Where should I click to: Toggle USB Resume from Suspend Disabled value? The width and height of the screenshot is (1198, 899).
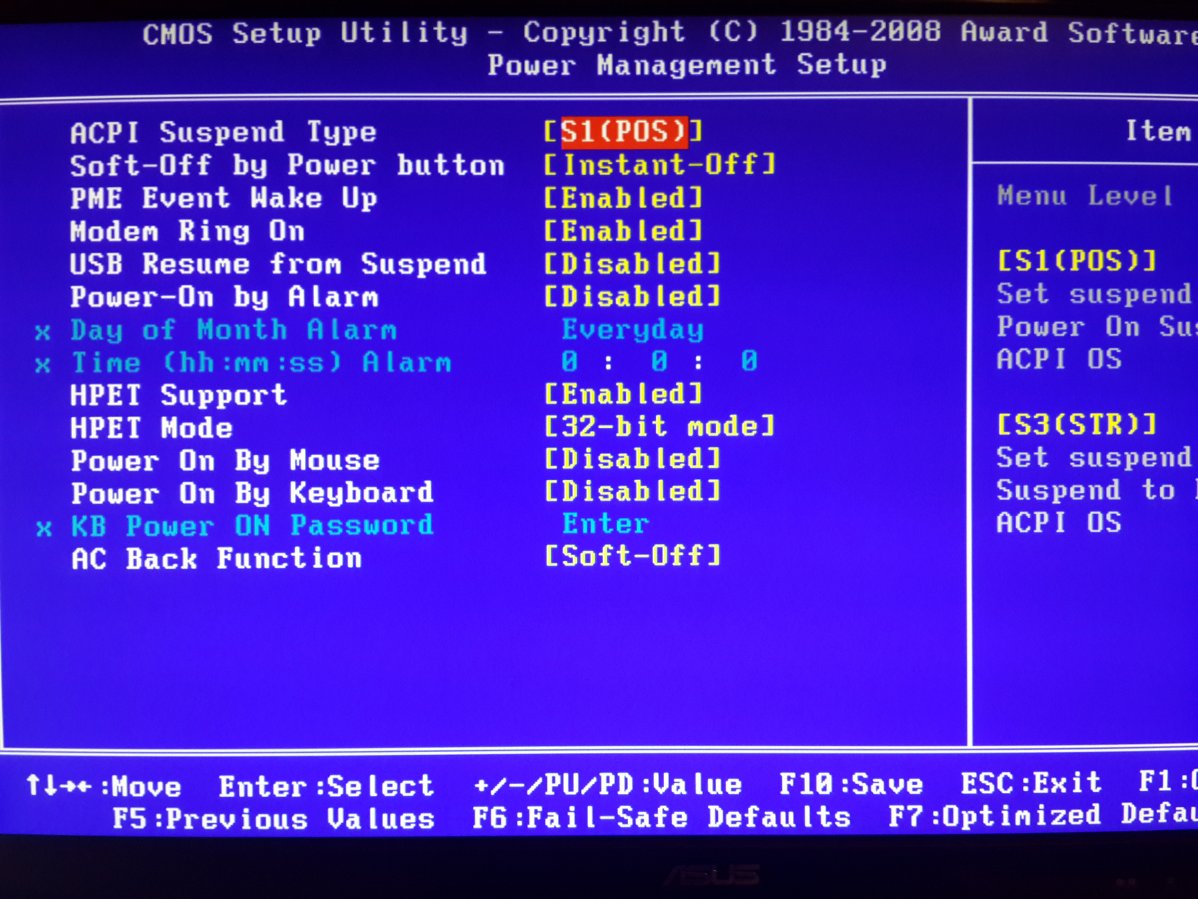632,264
